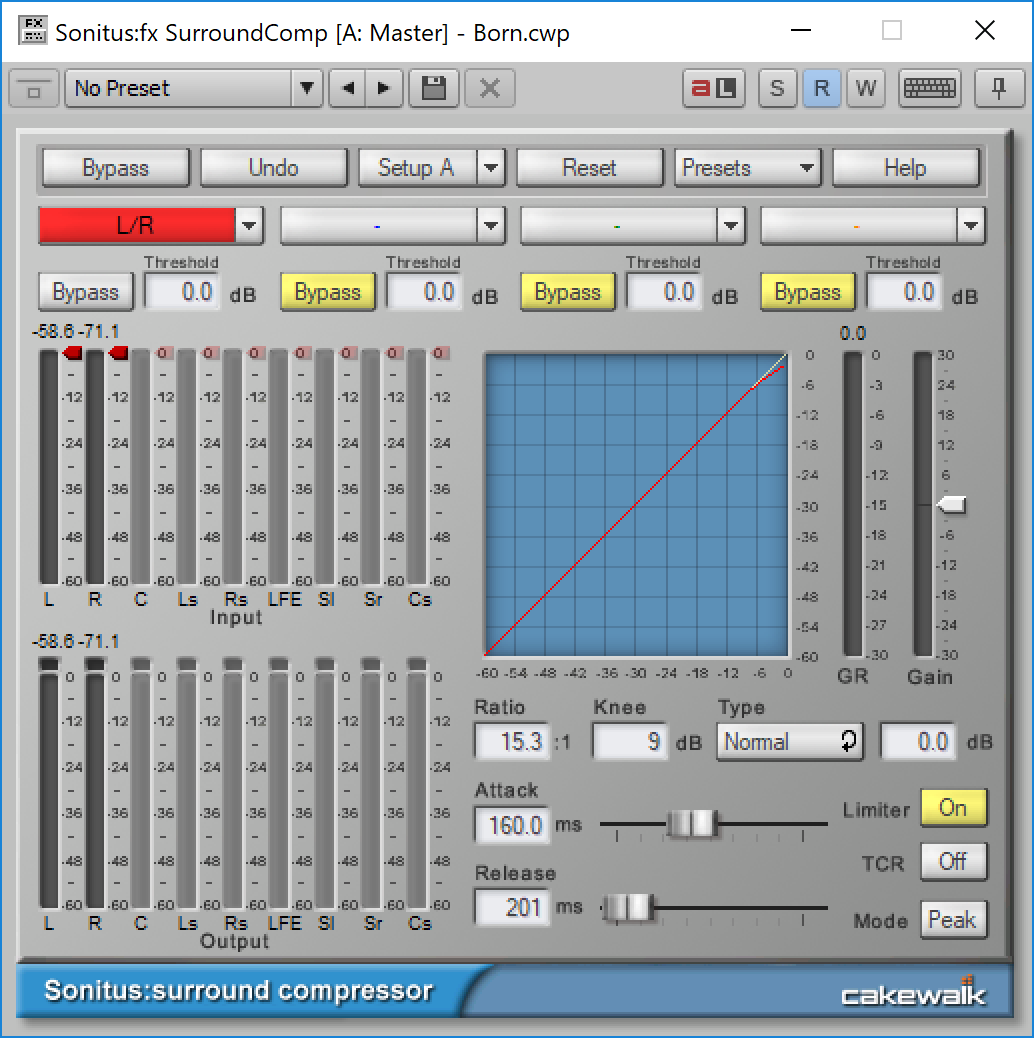The width and height of the screenshot is (1034, 1038).
Task: Click the delete preset X icon
Action: 489,88
